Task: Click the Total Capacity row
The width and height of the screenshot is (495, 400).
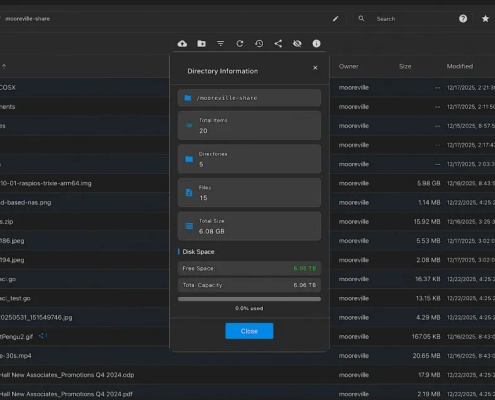Action: 249,285
